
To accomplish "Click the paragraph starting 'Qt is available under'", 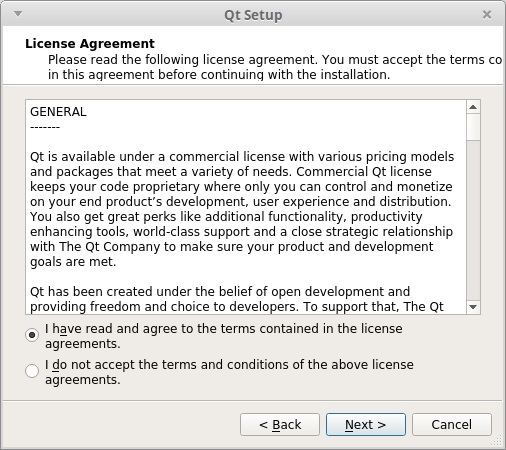I will pos(242,209).
